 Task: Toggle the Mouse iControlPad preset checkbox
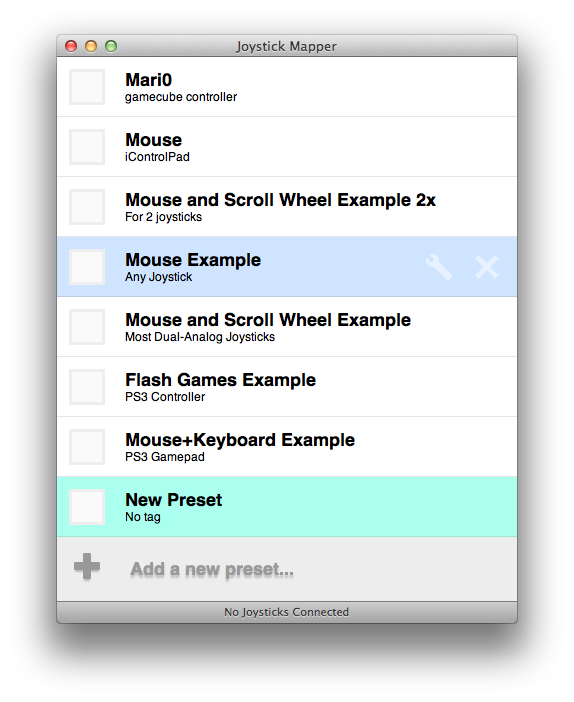(87, 147)
